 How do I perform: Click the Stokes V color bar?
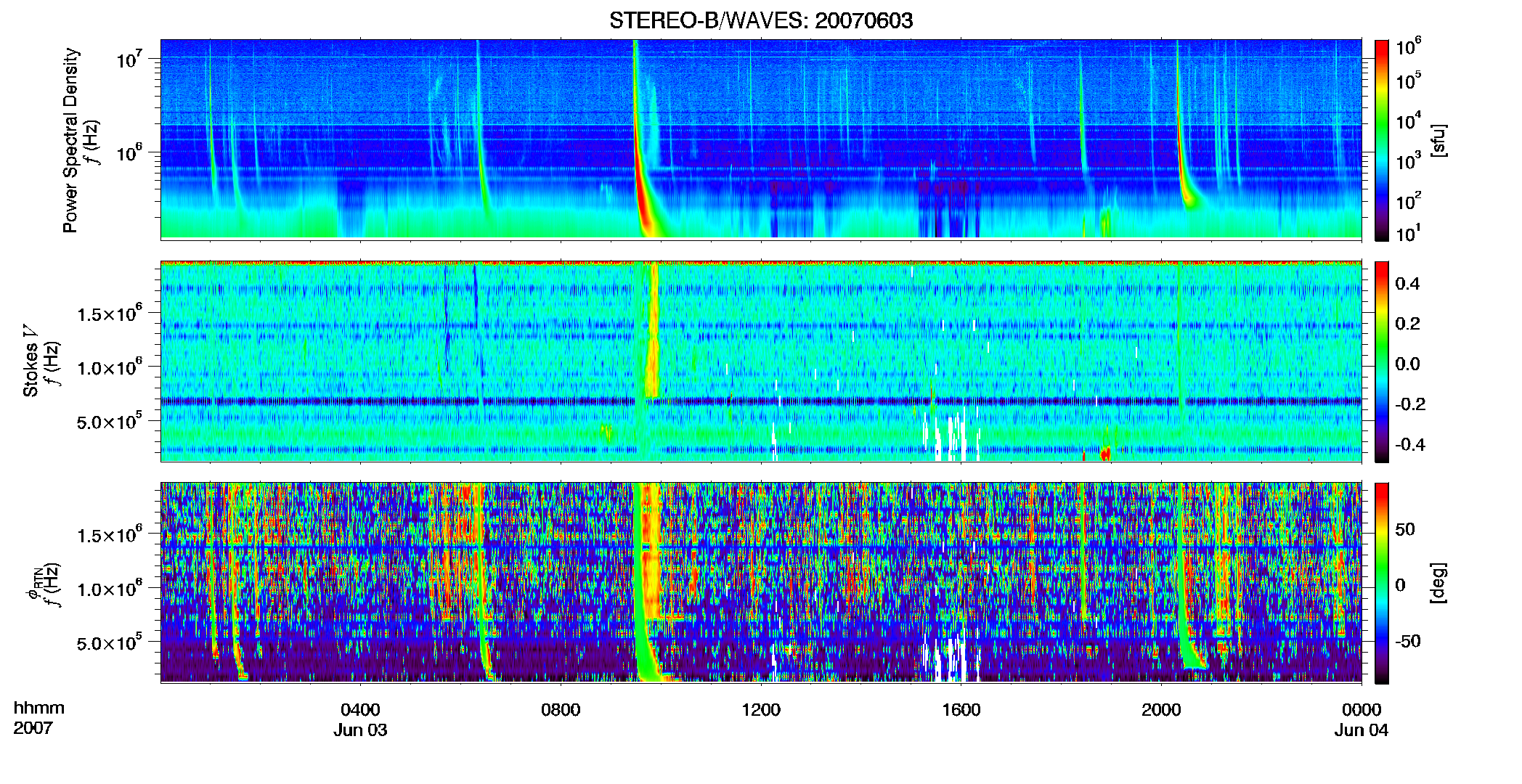(x=1381, y=362)
